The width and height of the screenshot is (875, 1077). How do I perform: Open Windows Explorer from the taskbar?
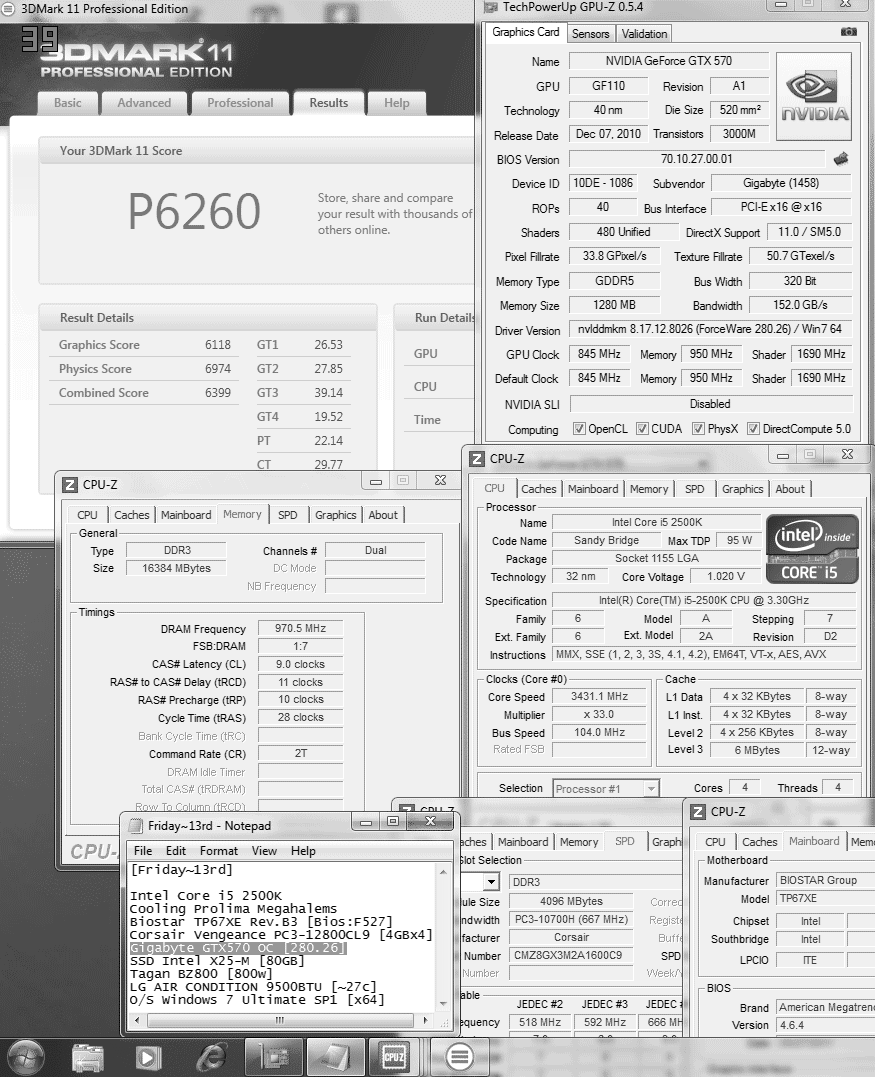87,1058
